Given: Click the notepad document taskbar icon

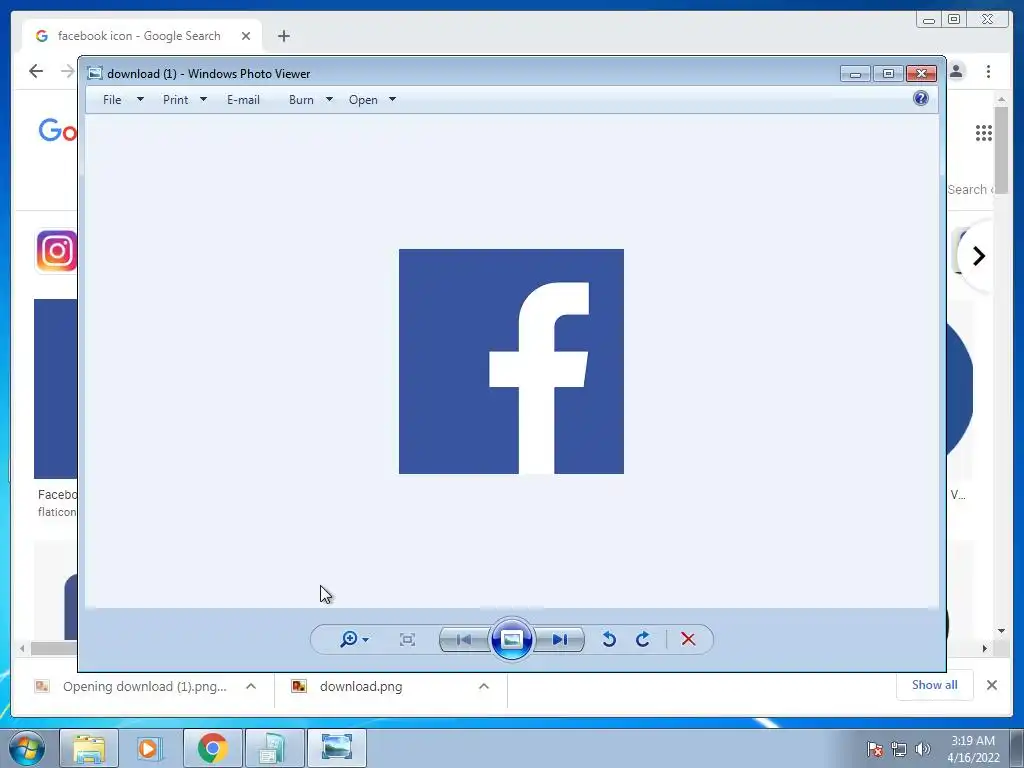Looking at the screenshot, I should pos(273,748).
